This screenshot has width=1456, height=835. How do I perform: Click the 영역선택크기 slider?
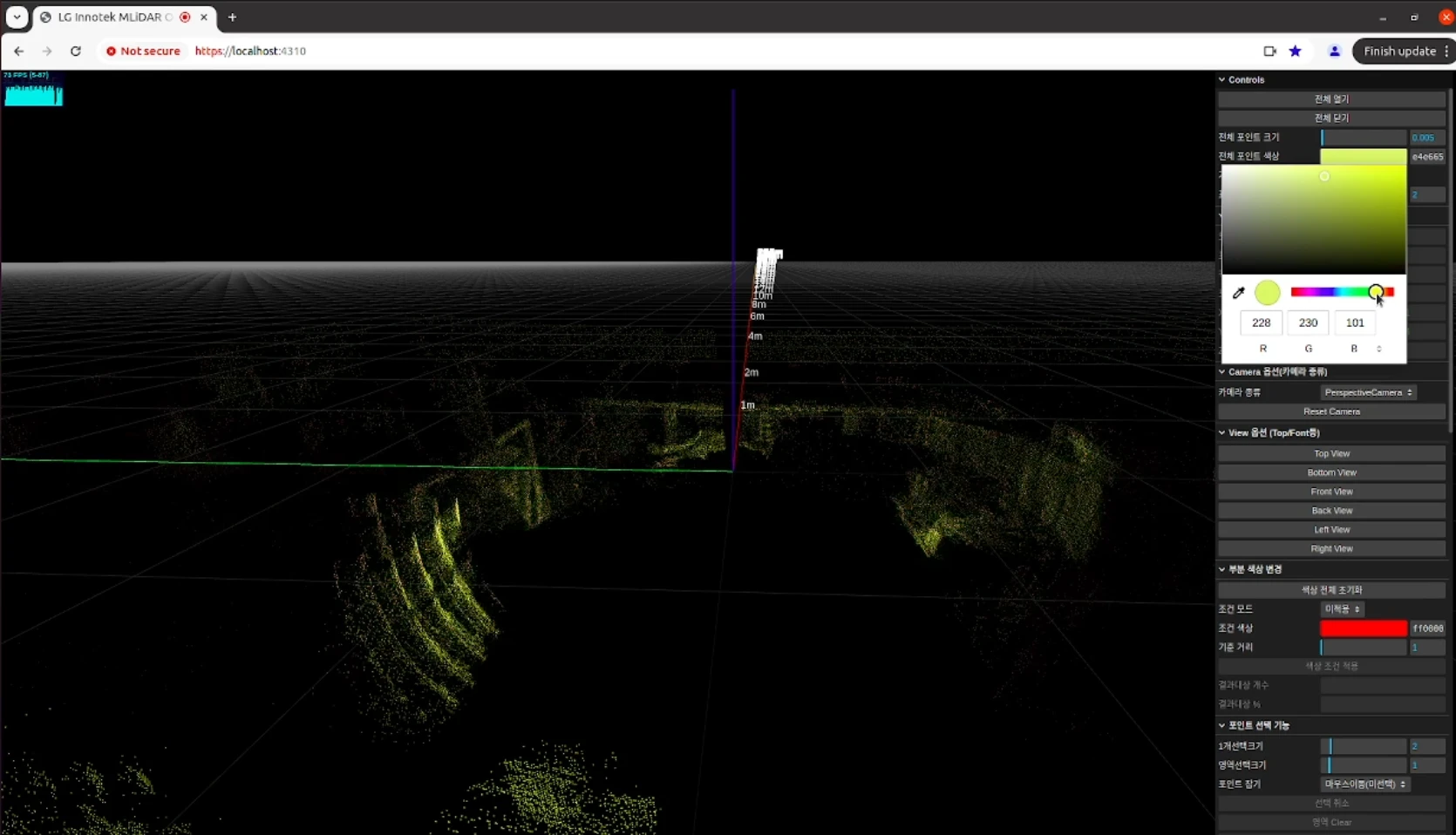[1364, 765]
